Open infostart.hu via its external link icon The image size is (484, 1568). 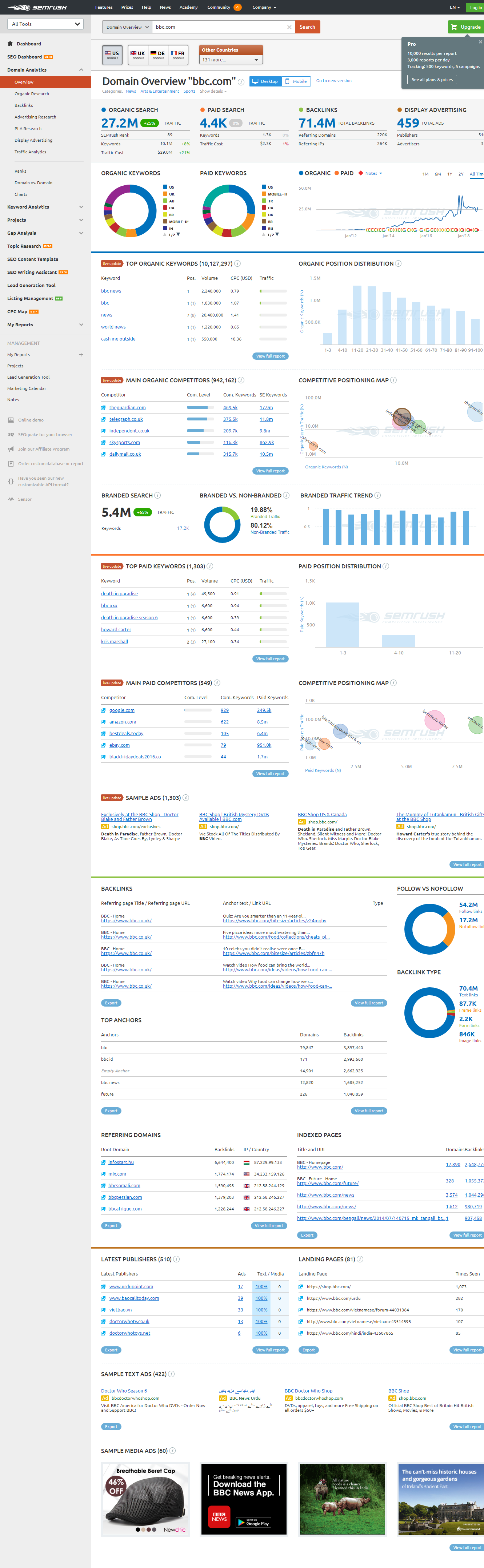(x=104, y=1162)
